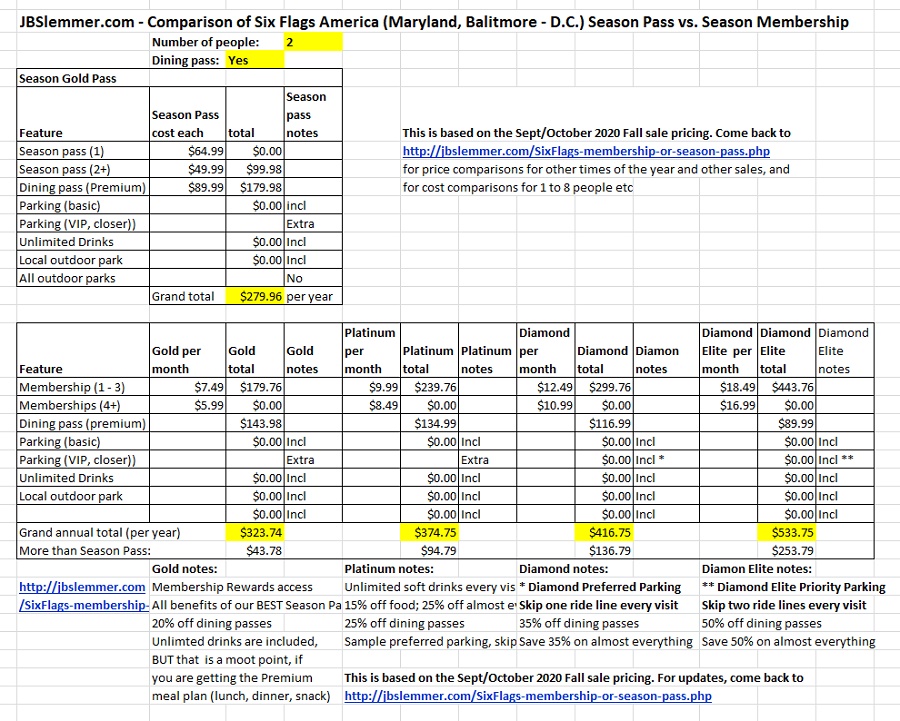Click the Diamond dining pass $116.99 cell
The width and height of the screenshot is (900, 721).
tap(604, 423)
